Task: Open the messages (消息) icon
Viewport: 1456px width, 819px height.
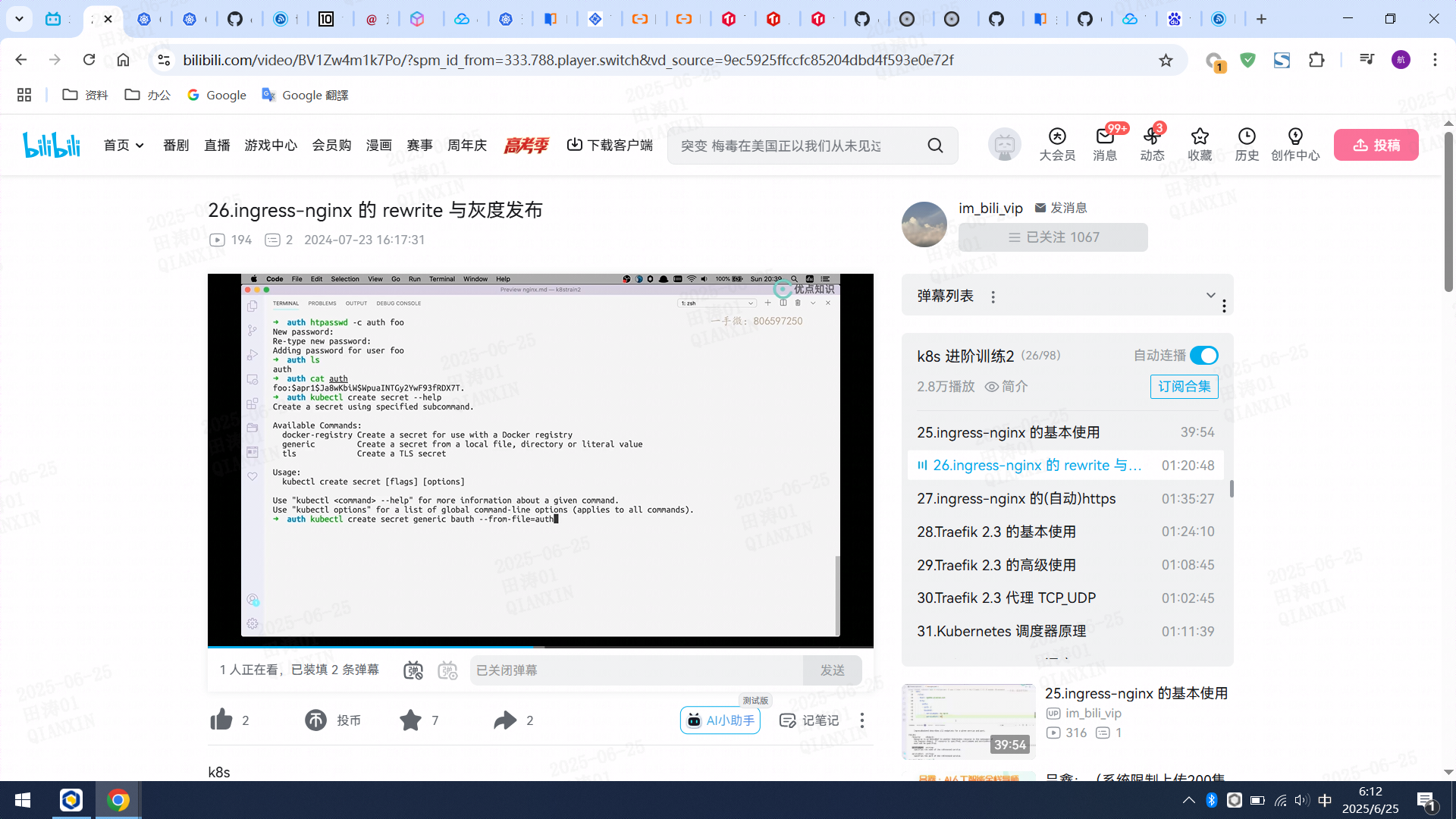Action: pyautogui.click(x=1105, y=137)
